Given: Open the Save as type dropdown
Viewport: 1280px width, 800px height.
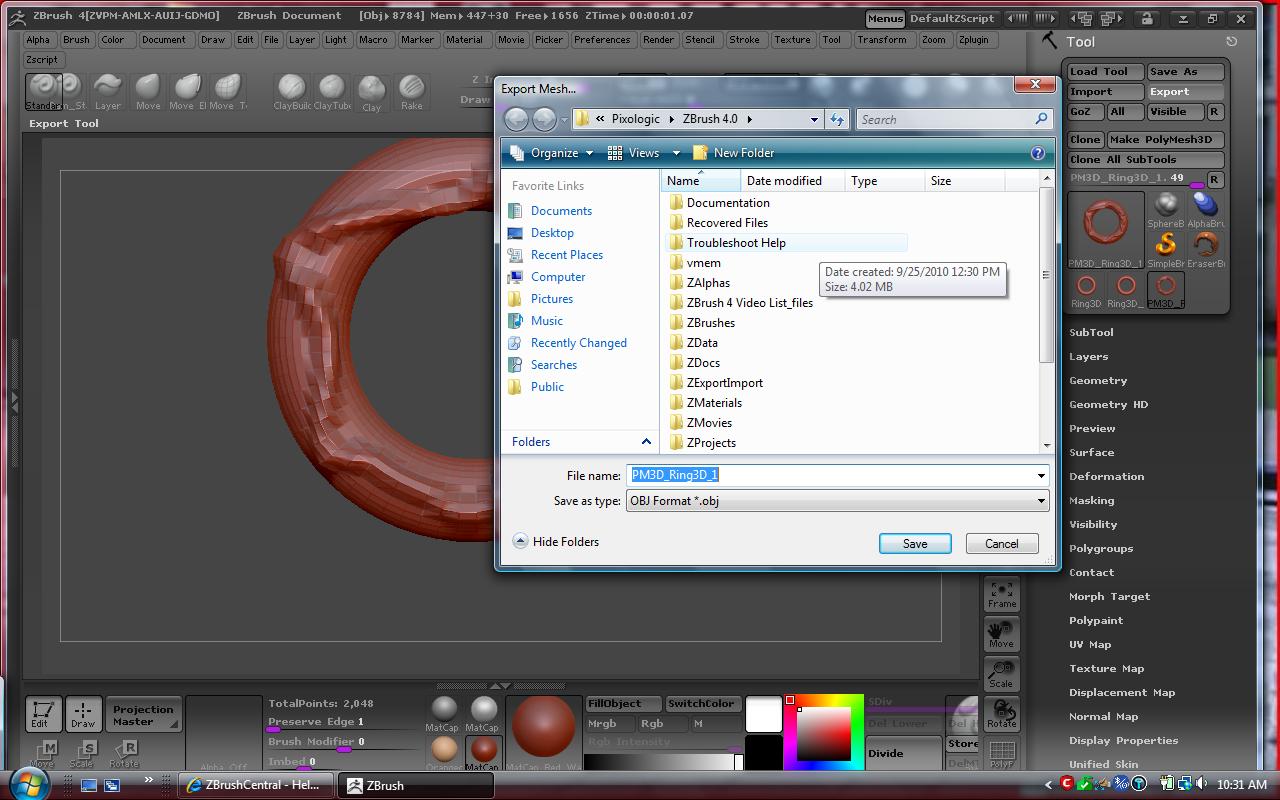Looking at the screenshot, I should (x=1041, y=501).
